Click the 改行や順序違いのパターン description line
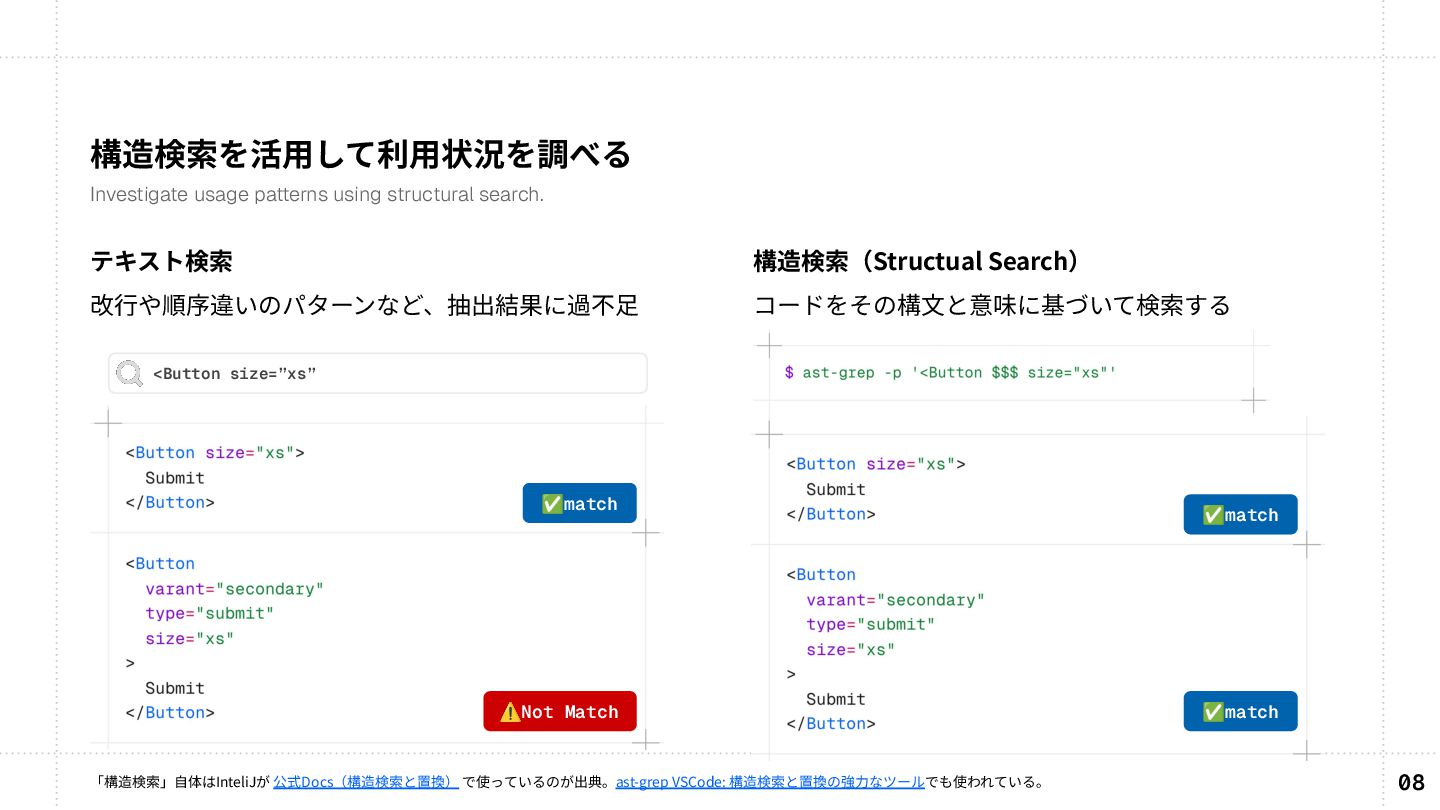 coord(364,306)
